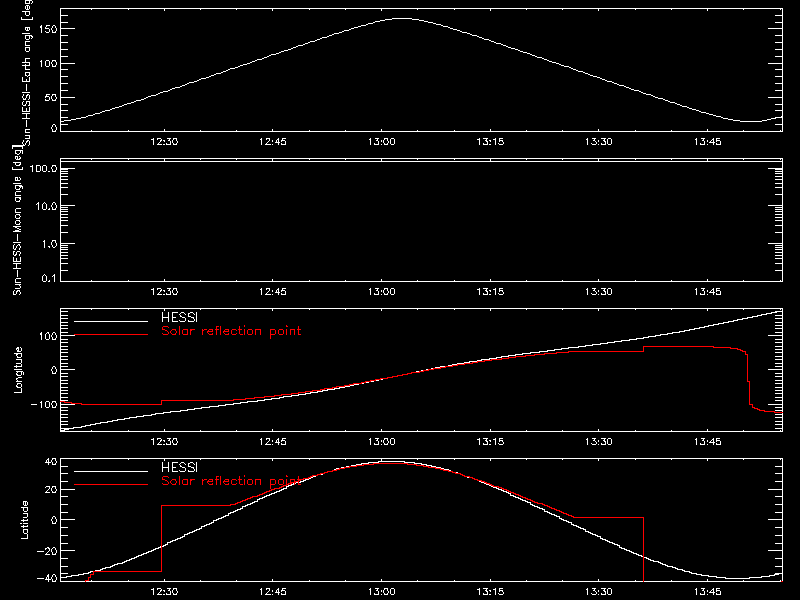Click the Latitude axis title
Screen dimensions: 800x600
(24, 520)
